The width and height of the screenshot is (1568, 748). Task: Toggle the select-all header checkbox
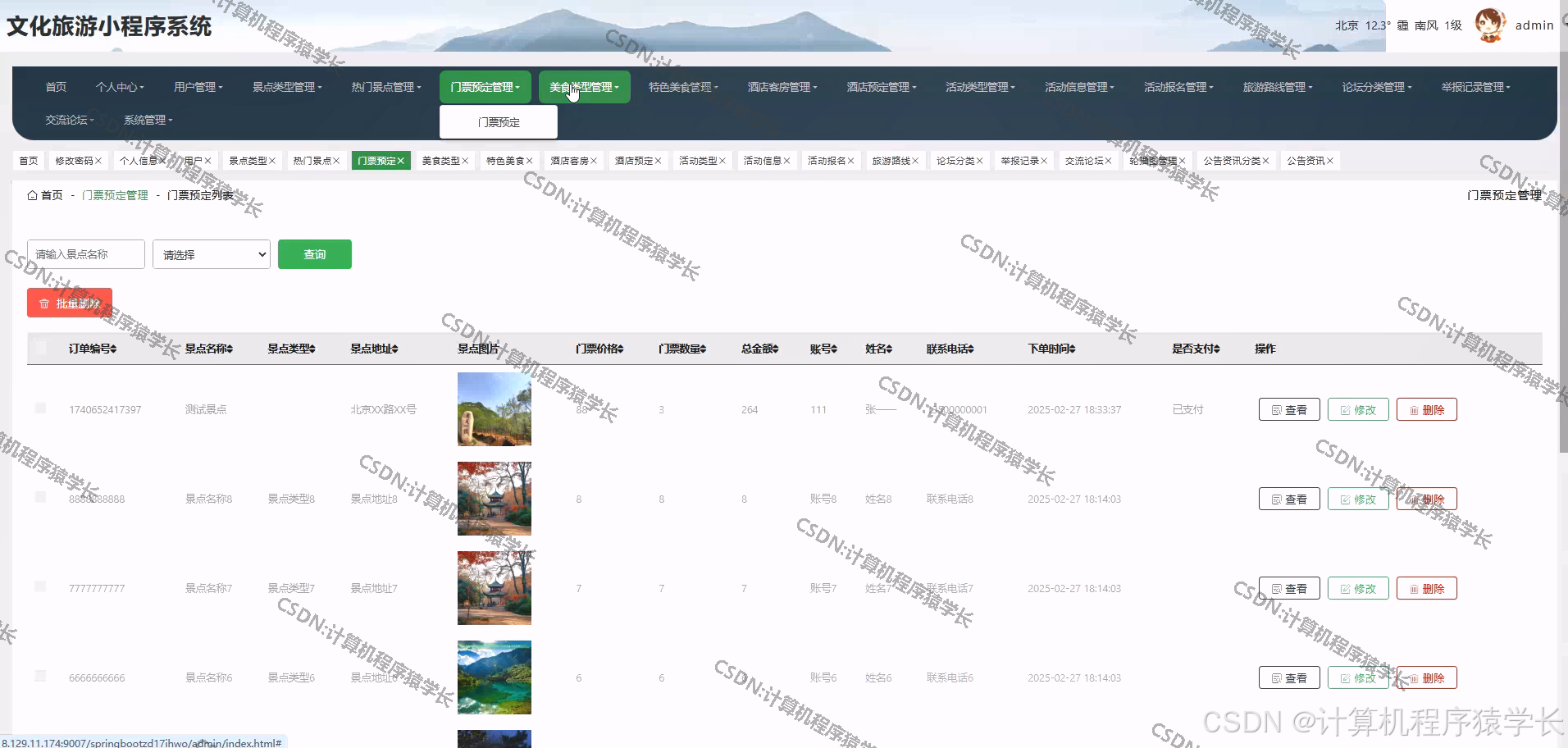[x=40, y=348]
